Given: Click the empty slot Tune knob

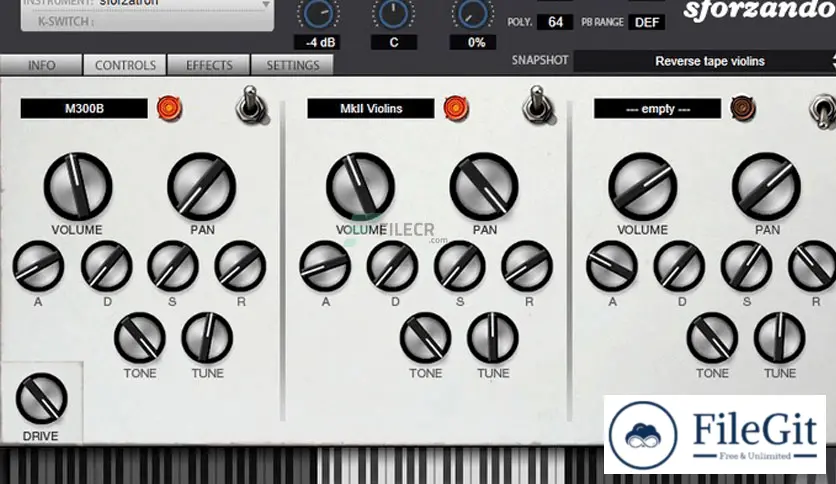Looking at the screenshot, I should tap(779, 338).
